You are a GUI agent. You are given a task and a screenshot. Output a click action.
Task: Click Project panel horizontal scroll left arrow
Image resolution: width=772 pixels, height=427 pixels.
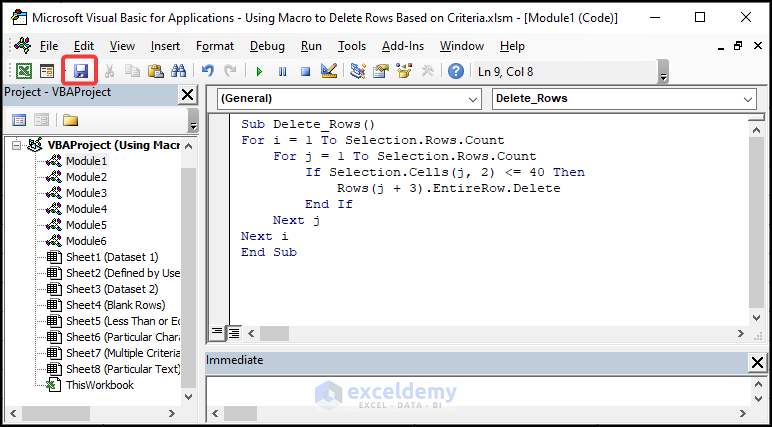coord(13,413)
